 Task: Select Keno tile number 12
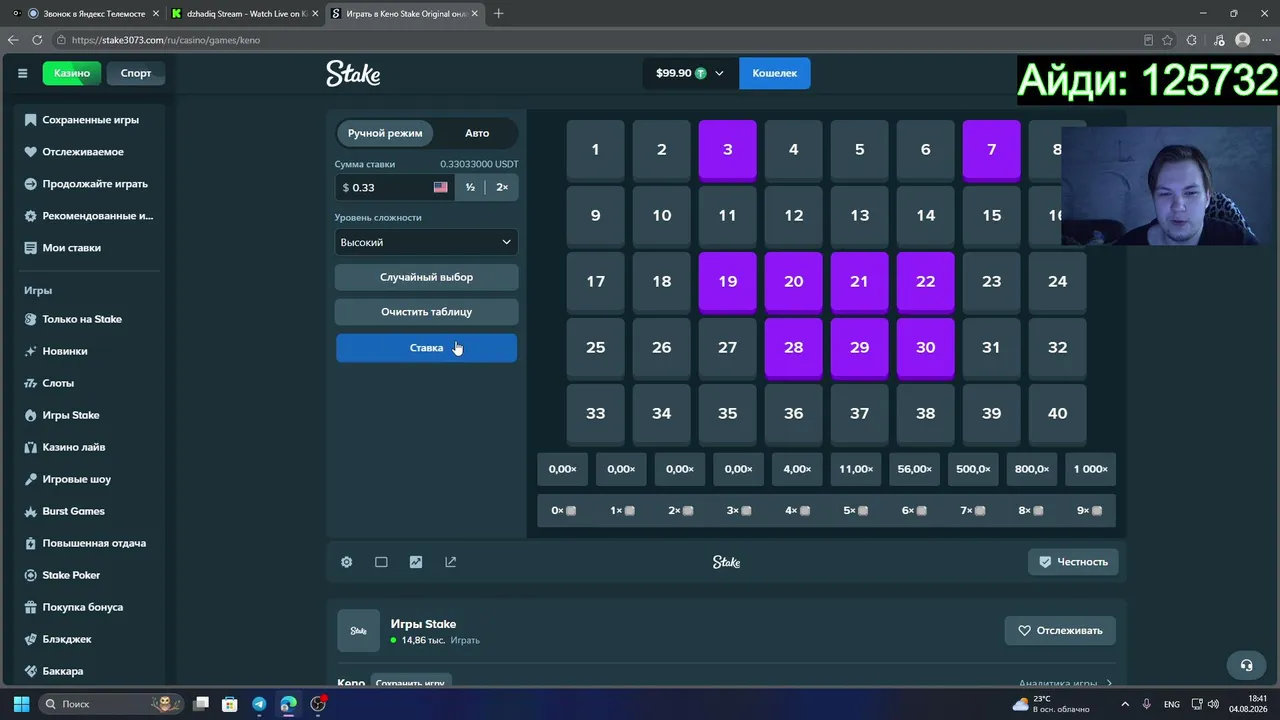click(793, 215)
